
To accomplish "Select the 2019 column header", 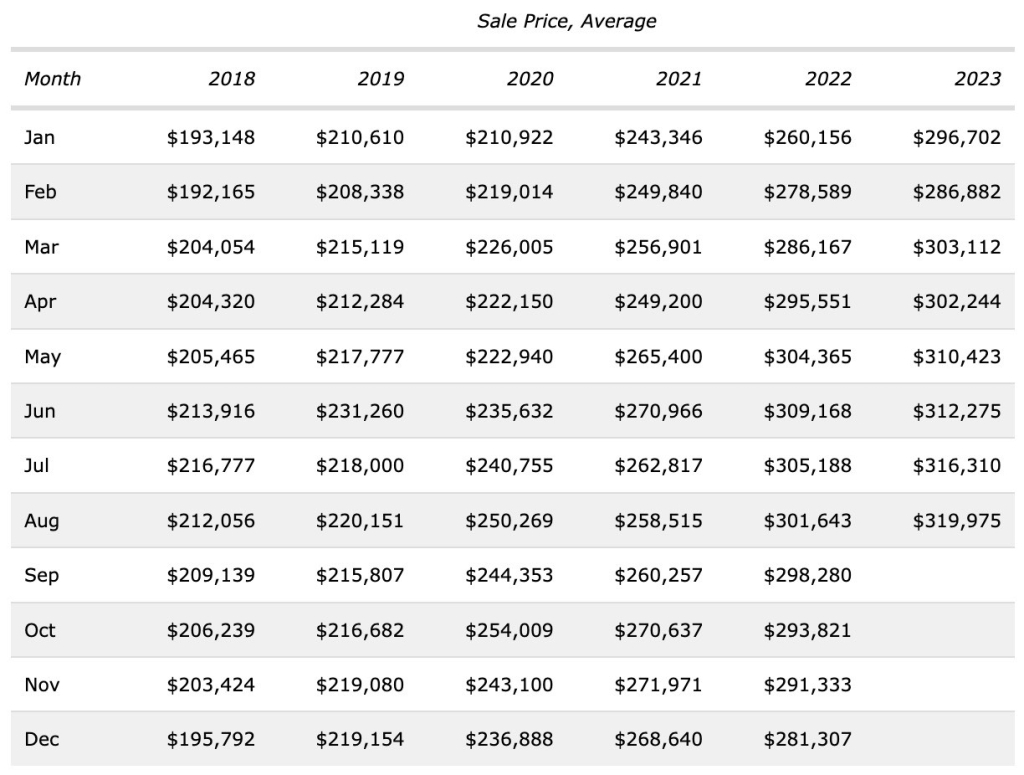I will pos(380,79).
